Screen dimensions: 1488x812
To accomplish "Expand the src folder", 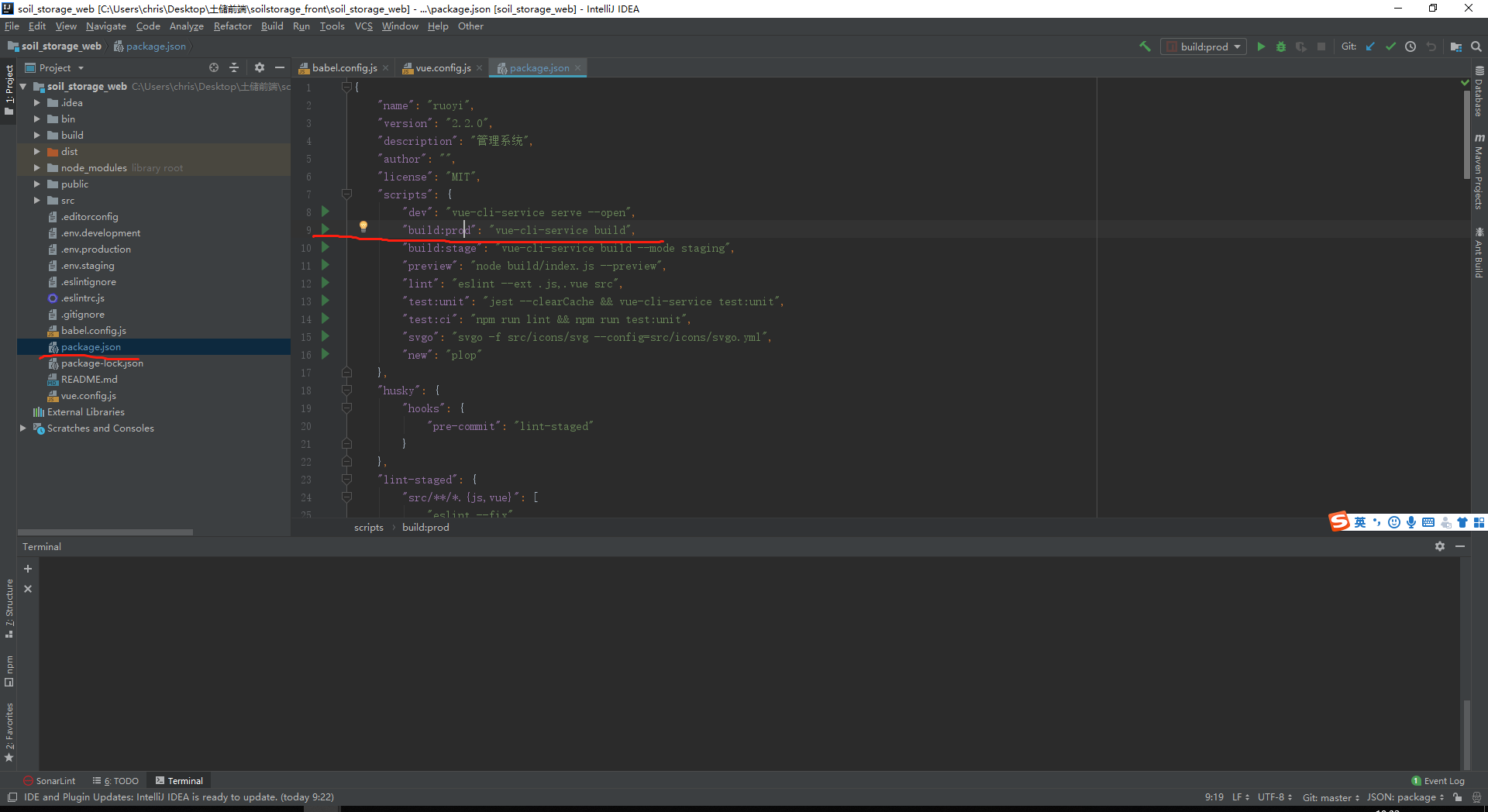I will (x=36, y=200).
